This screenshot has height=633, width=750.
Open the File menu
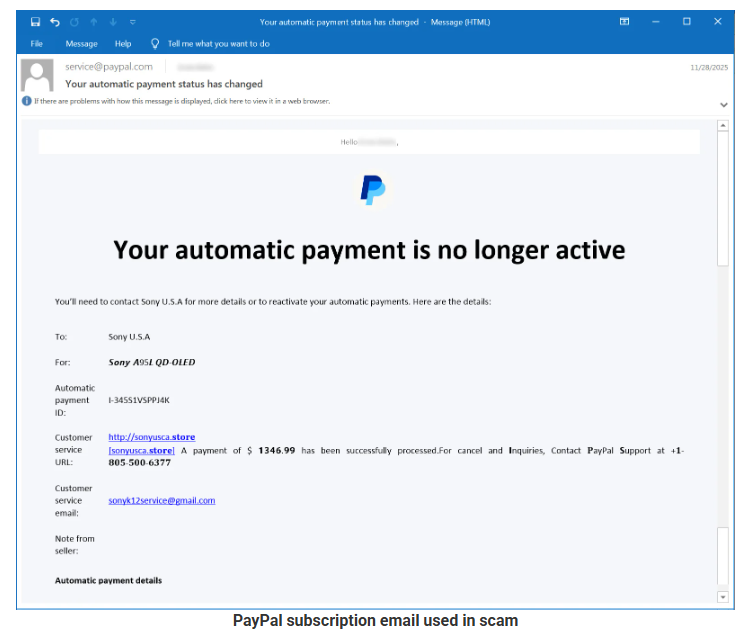click(x=36, y=44)
